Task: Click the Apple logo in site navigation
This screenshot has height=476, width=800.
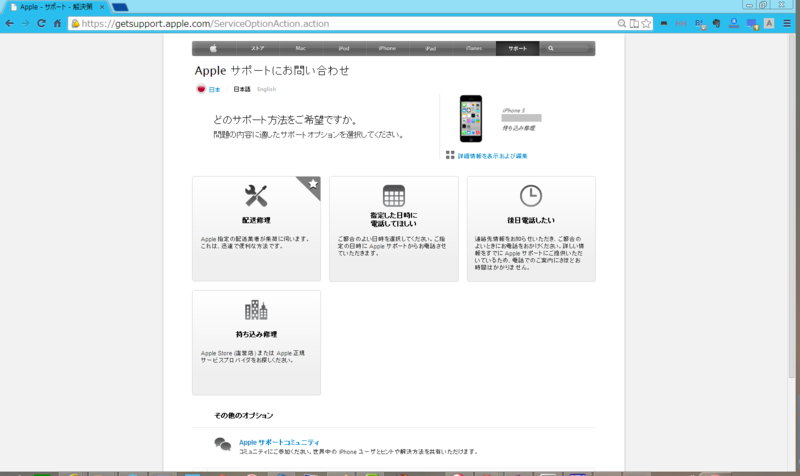Action: tap(213, 48)
